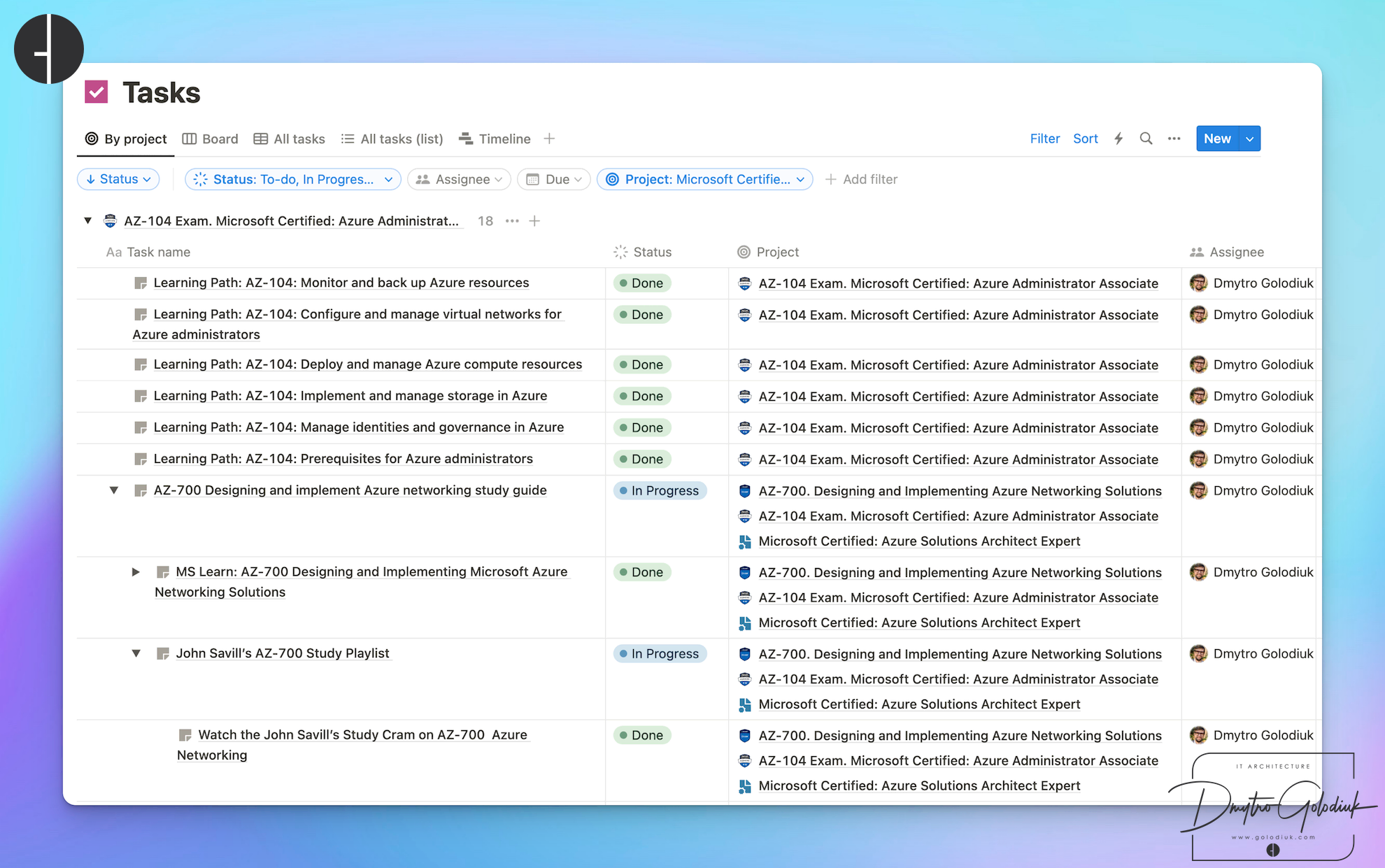Select the By project view tab
1385x868 pixels.
126,138
